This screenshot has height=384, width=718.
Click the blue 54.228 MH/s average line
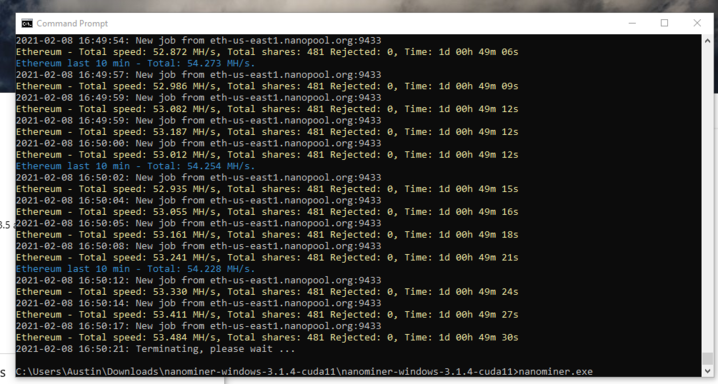pyautogui.click(x=136, y=269)
